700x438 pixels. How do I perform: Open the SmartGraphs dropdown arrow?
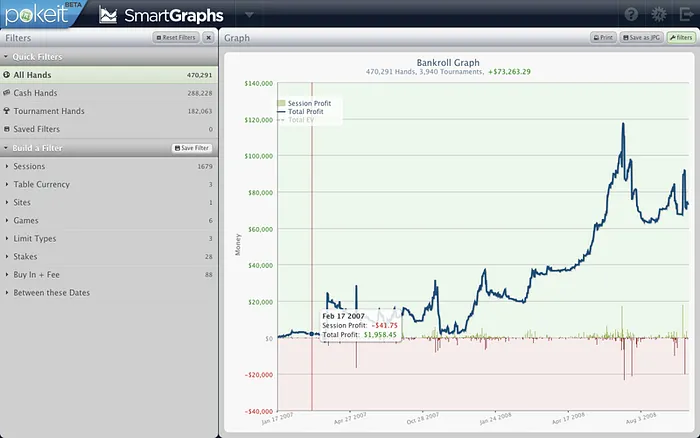(x=249, y=15)
